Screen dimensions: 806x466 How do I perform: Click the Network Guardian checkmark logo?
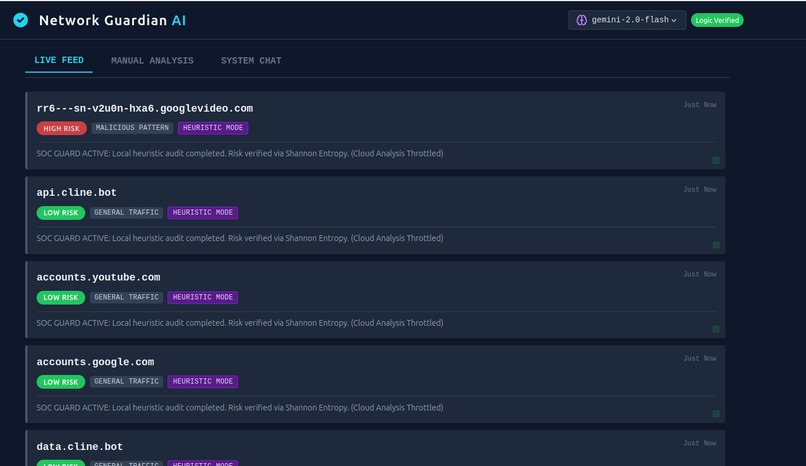tap(21, 20)
